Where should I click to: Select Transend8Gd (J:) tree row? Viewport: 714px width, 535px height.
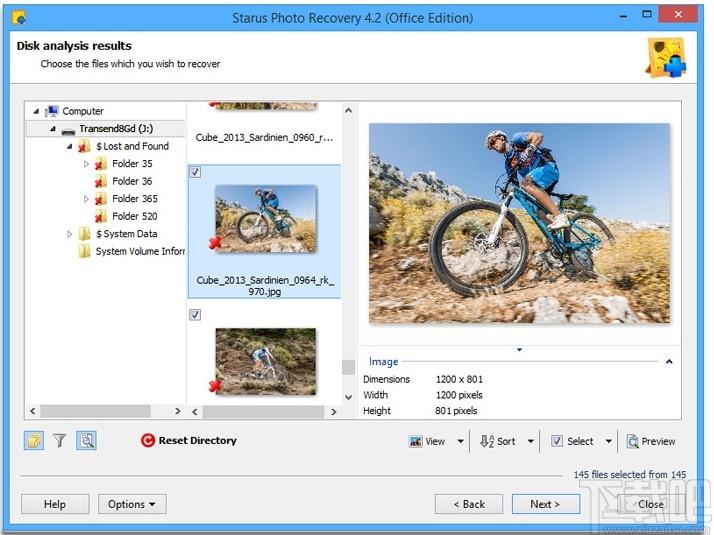106,129
